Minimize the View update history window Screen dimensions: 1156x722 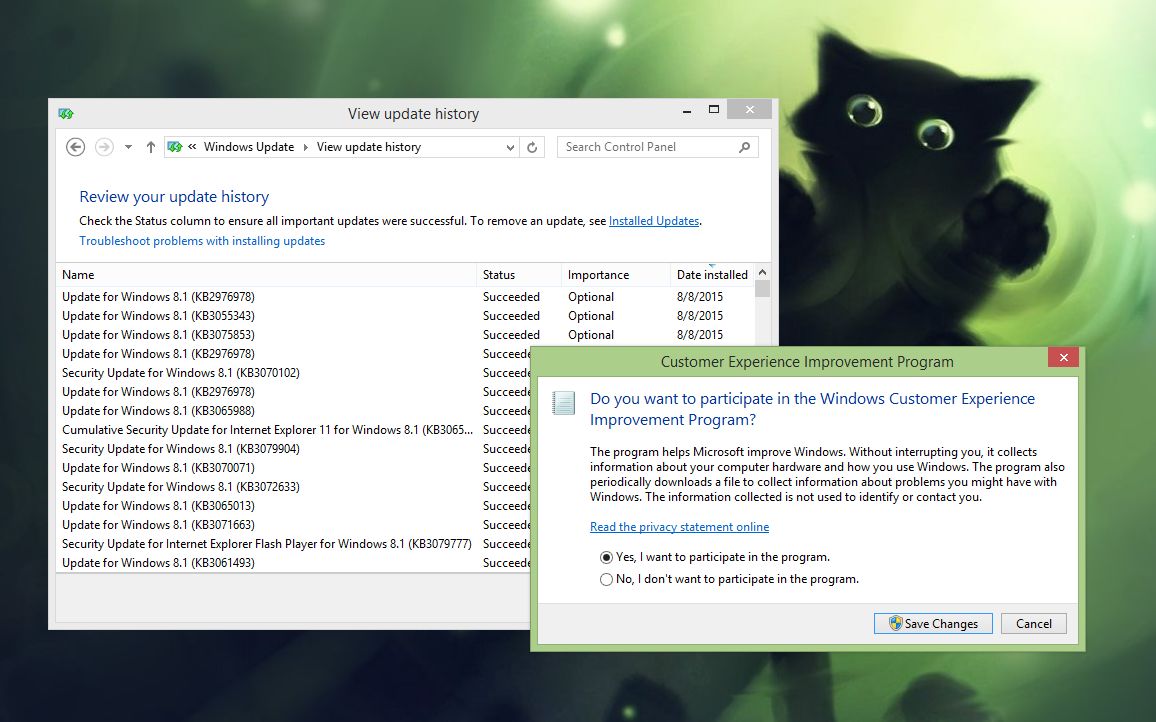point(687,111)
